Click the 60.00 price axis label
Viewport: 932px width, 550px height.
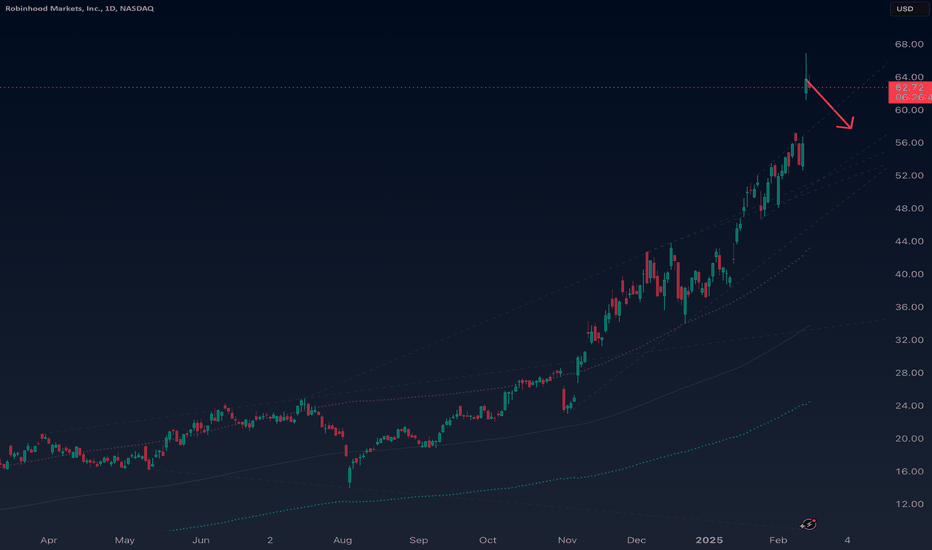click(x=909, y=110)
